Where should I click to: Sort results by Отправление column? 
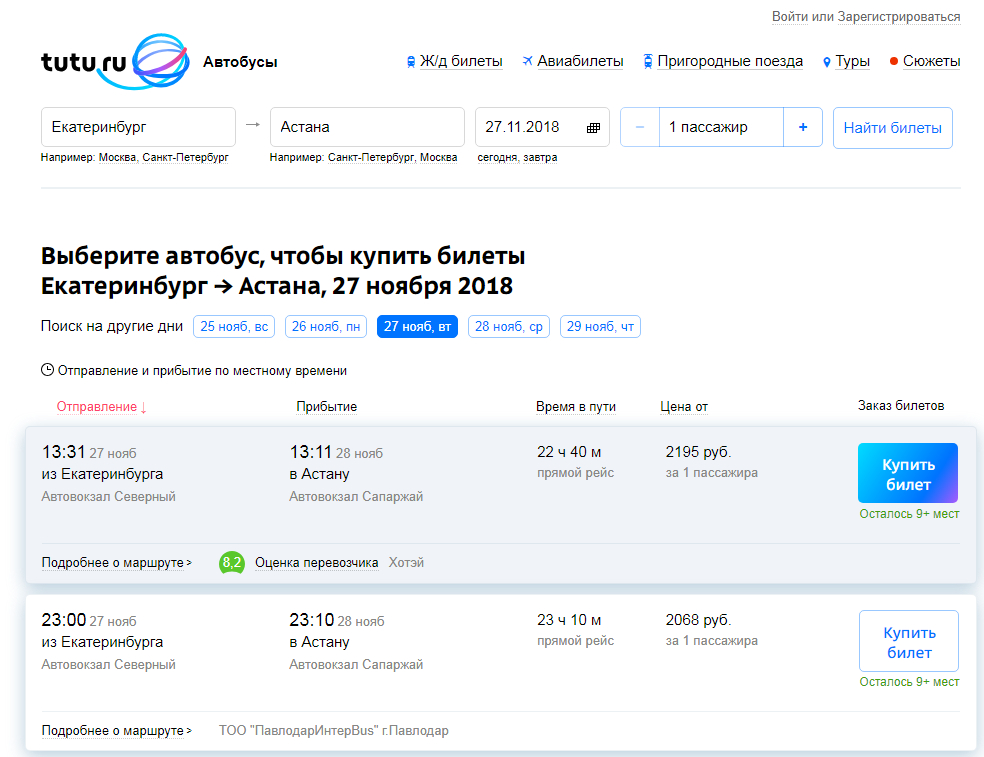pos(97,407)
